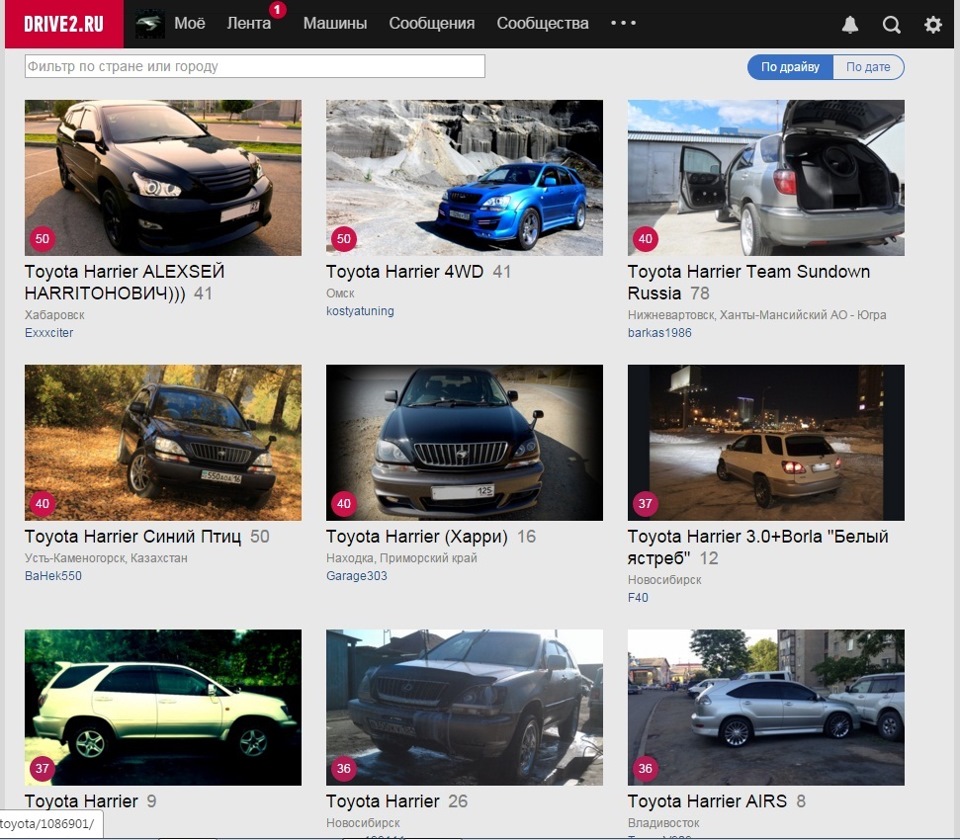Open the white Harrier side-view photo

(163, 707)
